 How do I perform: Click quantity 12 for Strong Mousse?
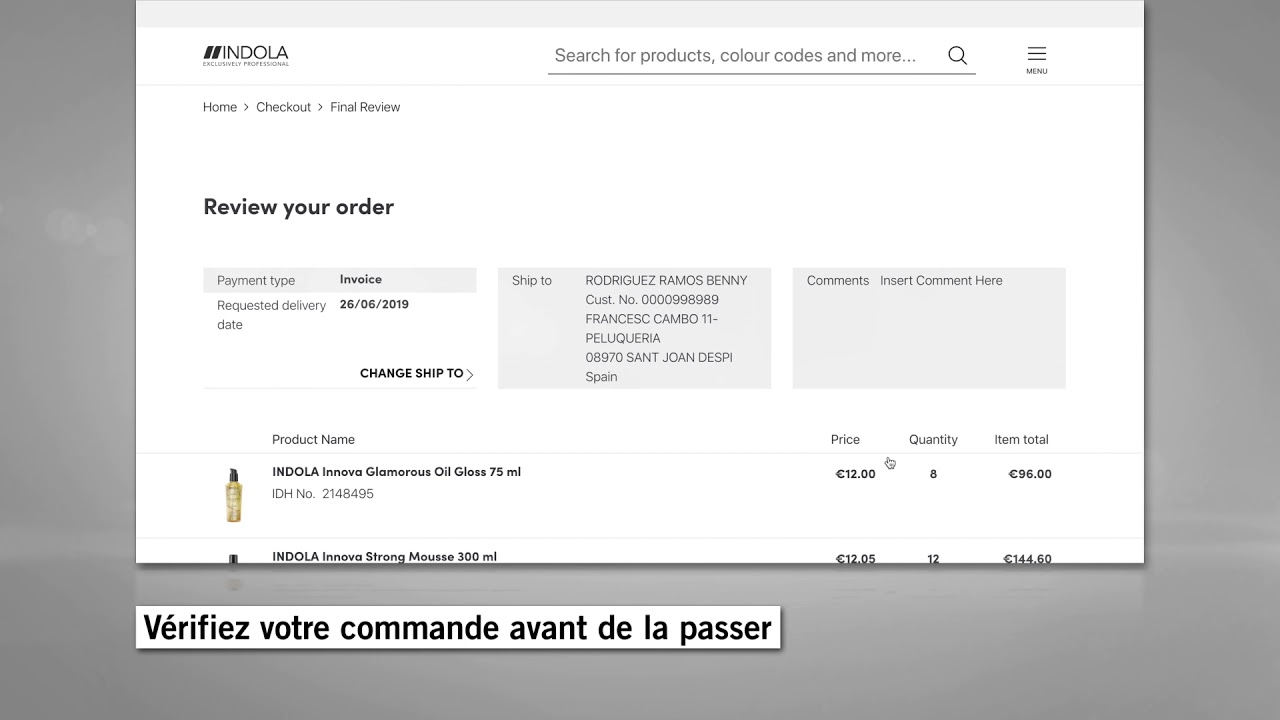point(933,558)
